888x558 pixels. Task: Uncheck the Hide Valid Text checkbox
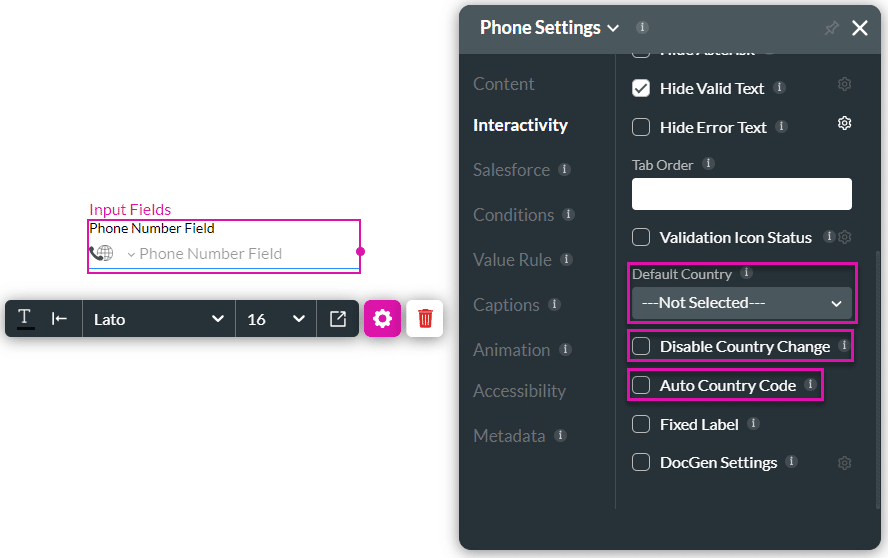coord(641,88)
